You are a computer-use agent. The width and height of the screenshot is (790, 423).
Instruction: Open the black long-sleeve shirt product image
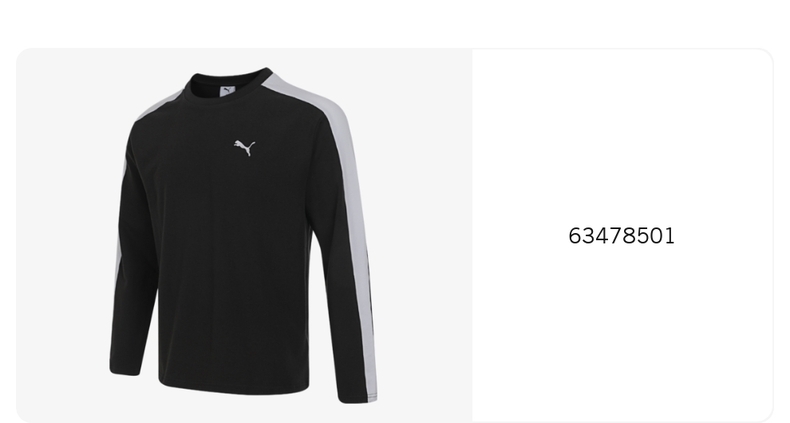pyautogui.click(x=244, y=235)
